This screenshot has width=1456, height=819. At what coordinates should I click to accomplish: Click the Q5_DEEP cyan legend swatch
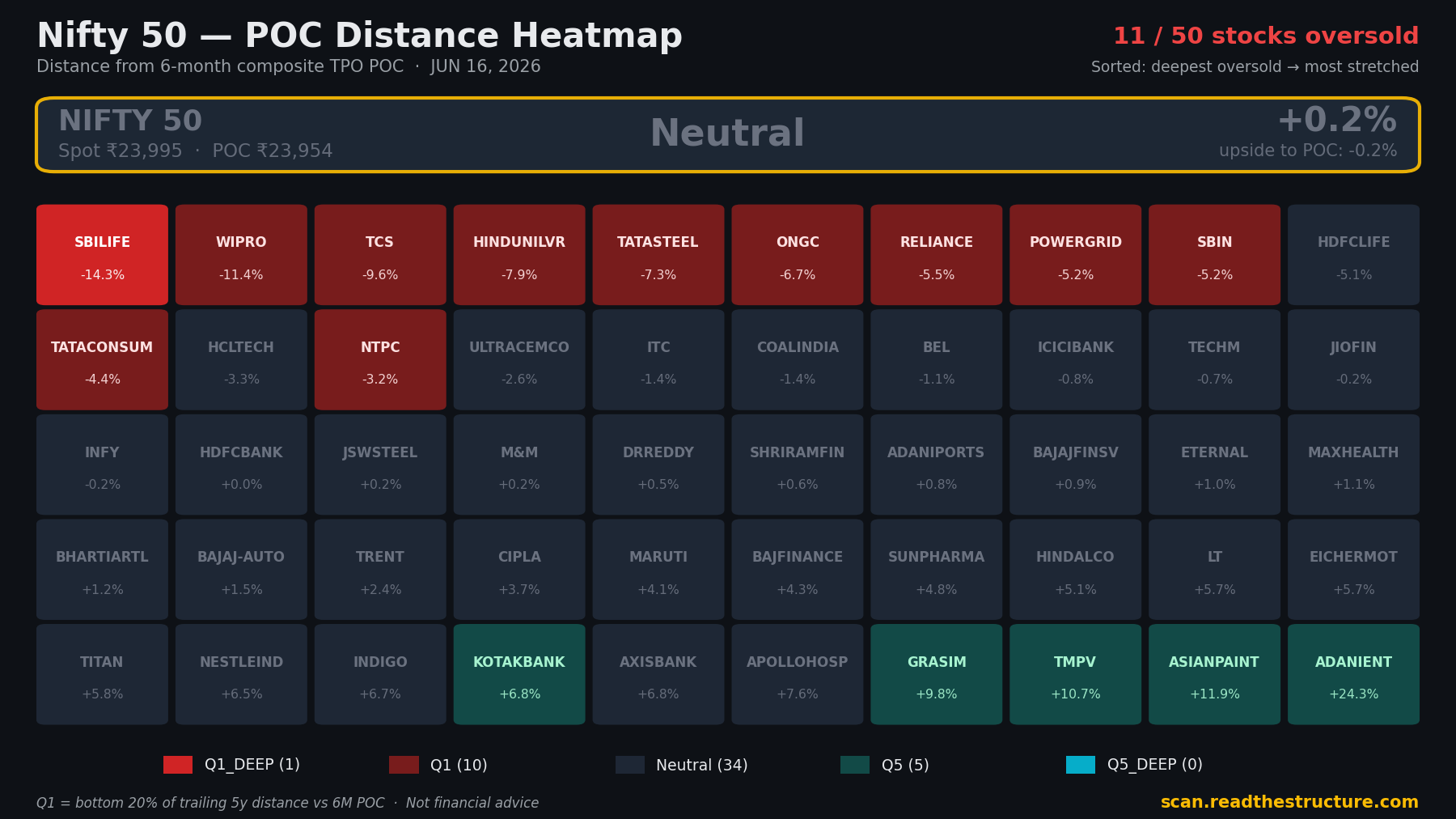click(1081, 765)
